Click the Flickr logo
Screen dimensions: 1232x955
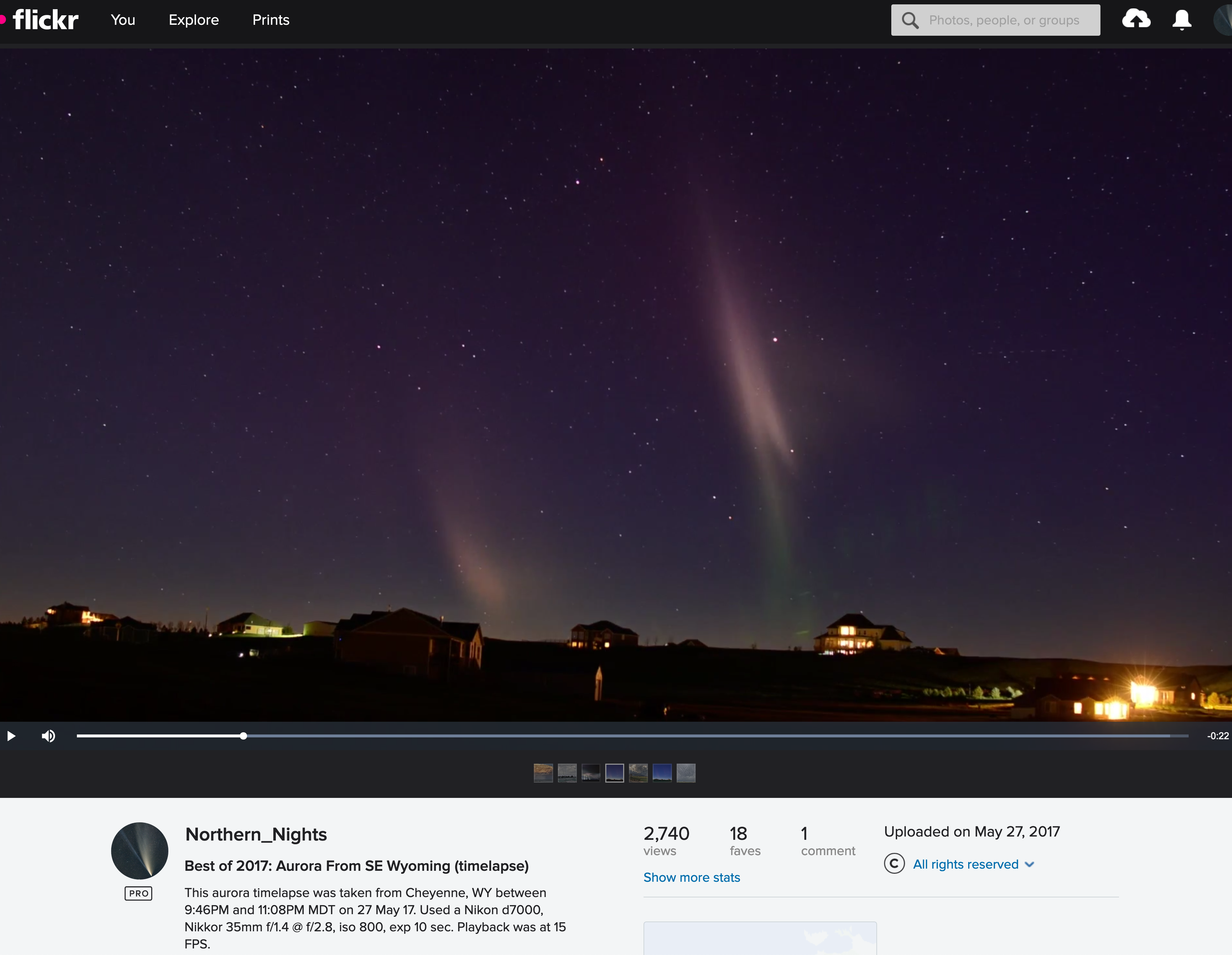coord(45,20)
